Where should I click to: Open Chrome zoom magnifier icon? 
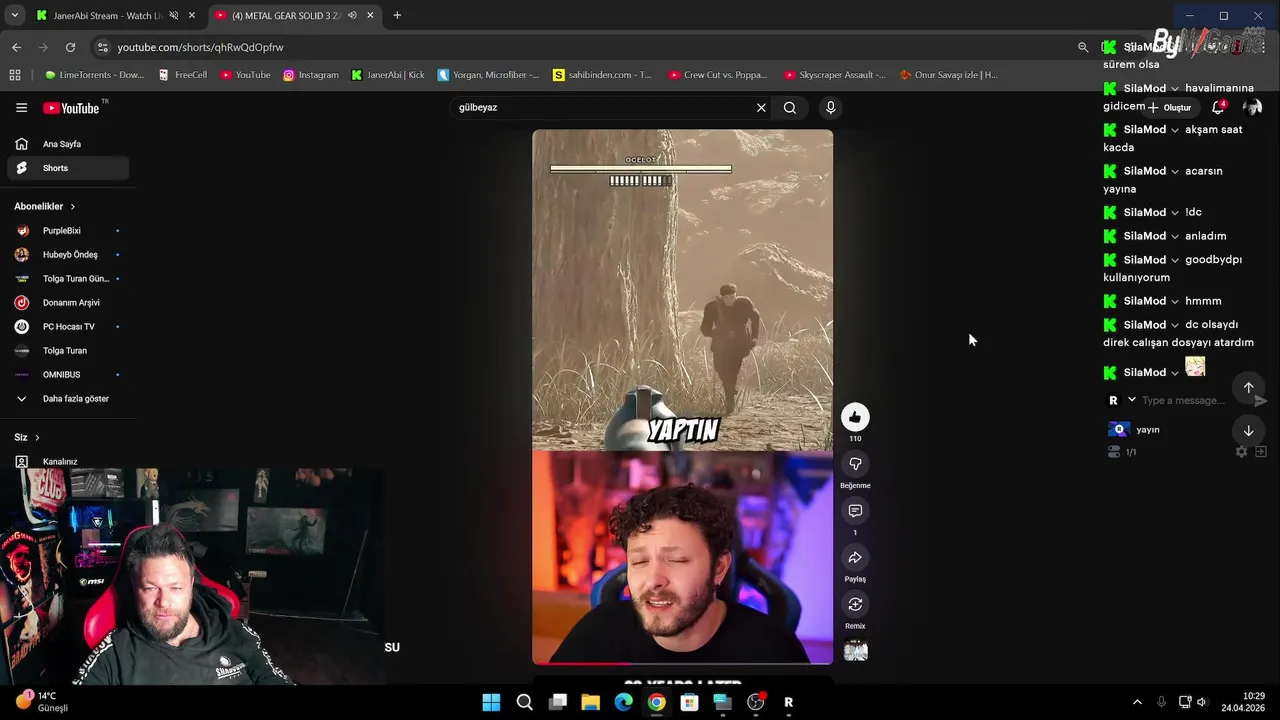[1083, 47]
